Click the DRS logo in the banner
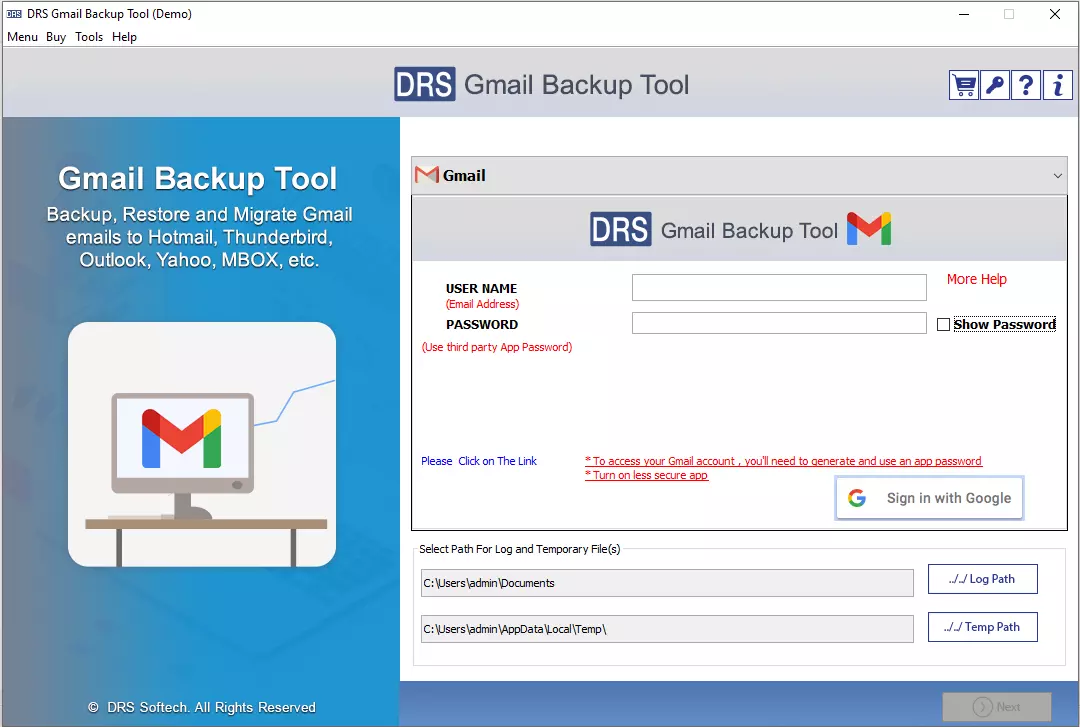This screenshot has width=1080, height=727. [425, 85]
